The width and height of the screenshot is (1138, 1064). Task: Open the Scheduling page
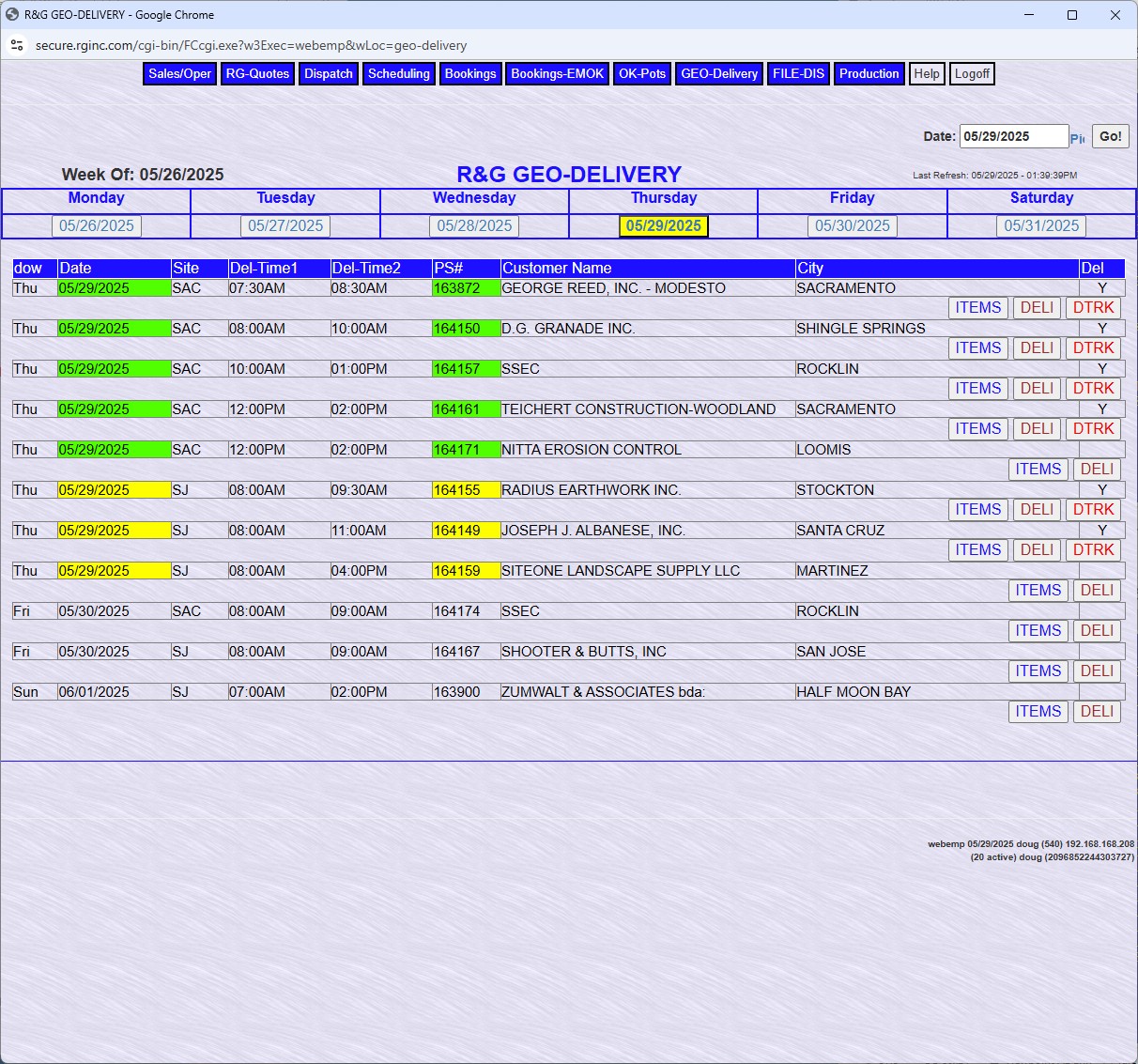(x=399, y=74)
